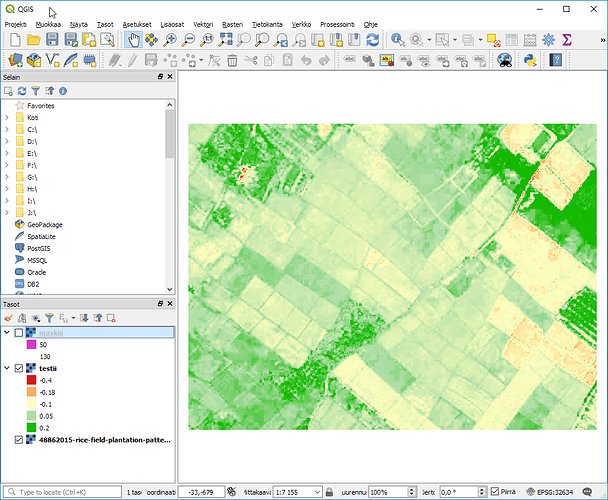Click the cut features scissors icon
Image resolution: width=608 pixels, height=500 pixels.
point(251,61)
